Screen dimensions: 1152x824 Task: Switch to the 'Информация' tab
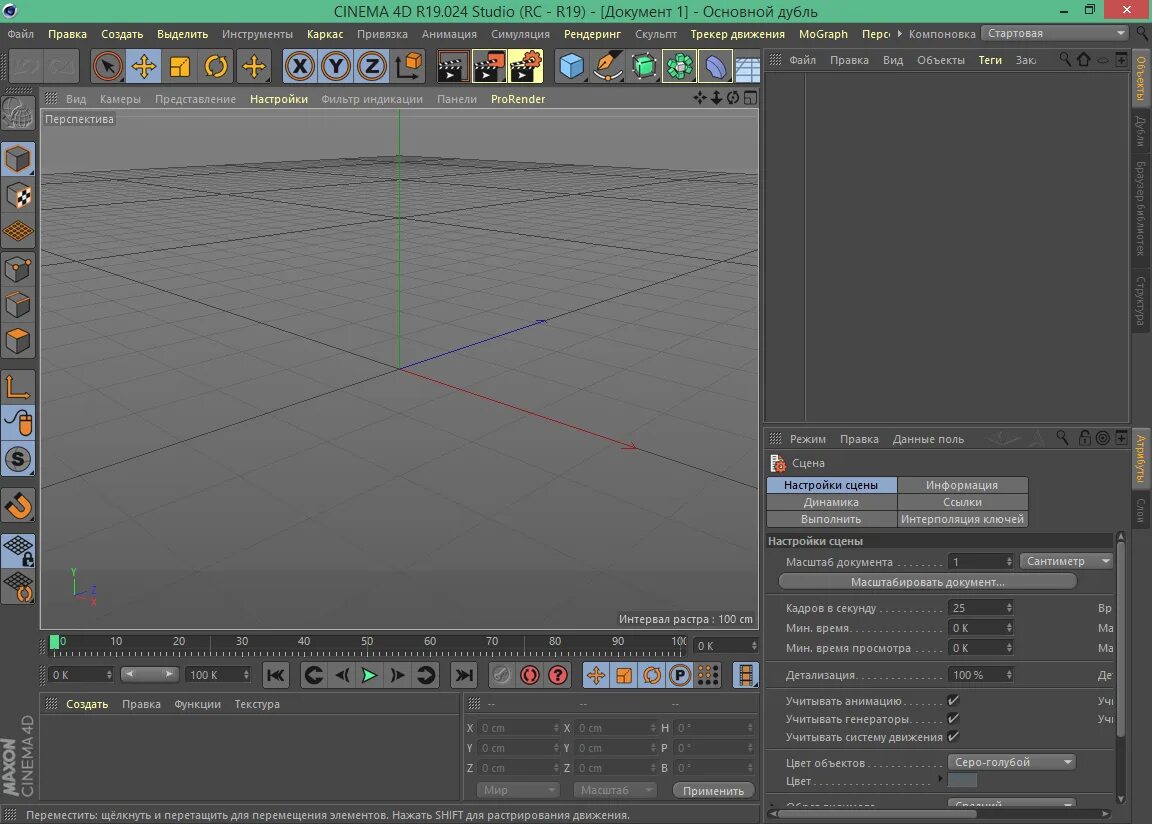pos(962,485)
